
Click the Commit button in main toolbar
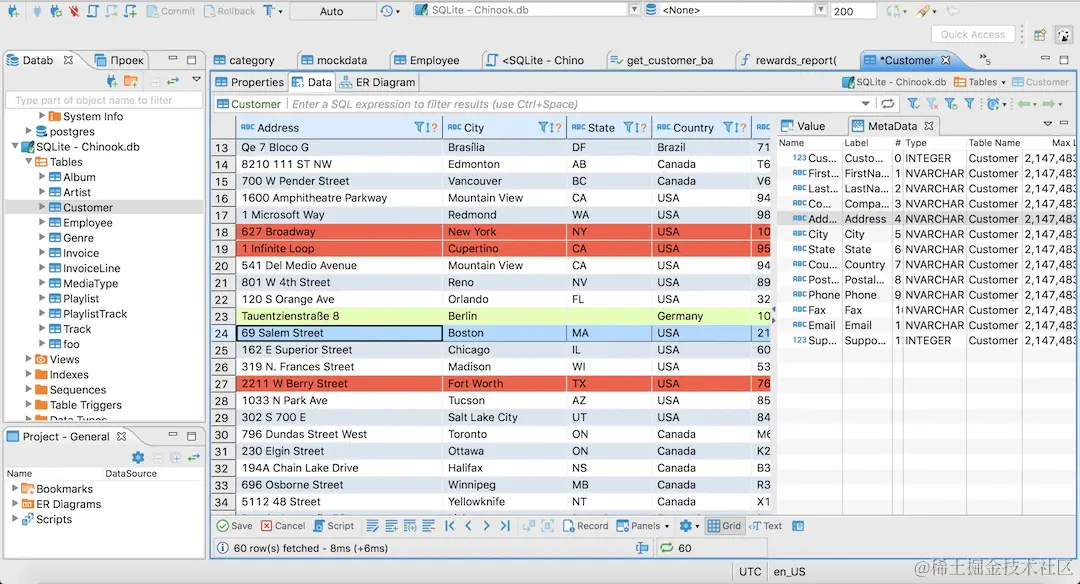pos(170,11)
